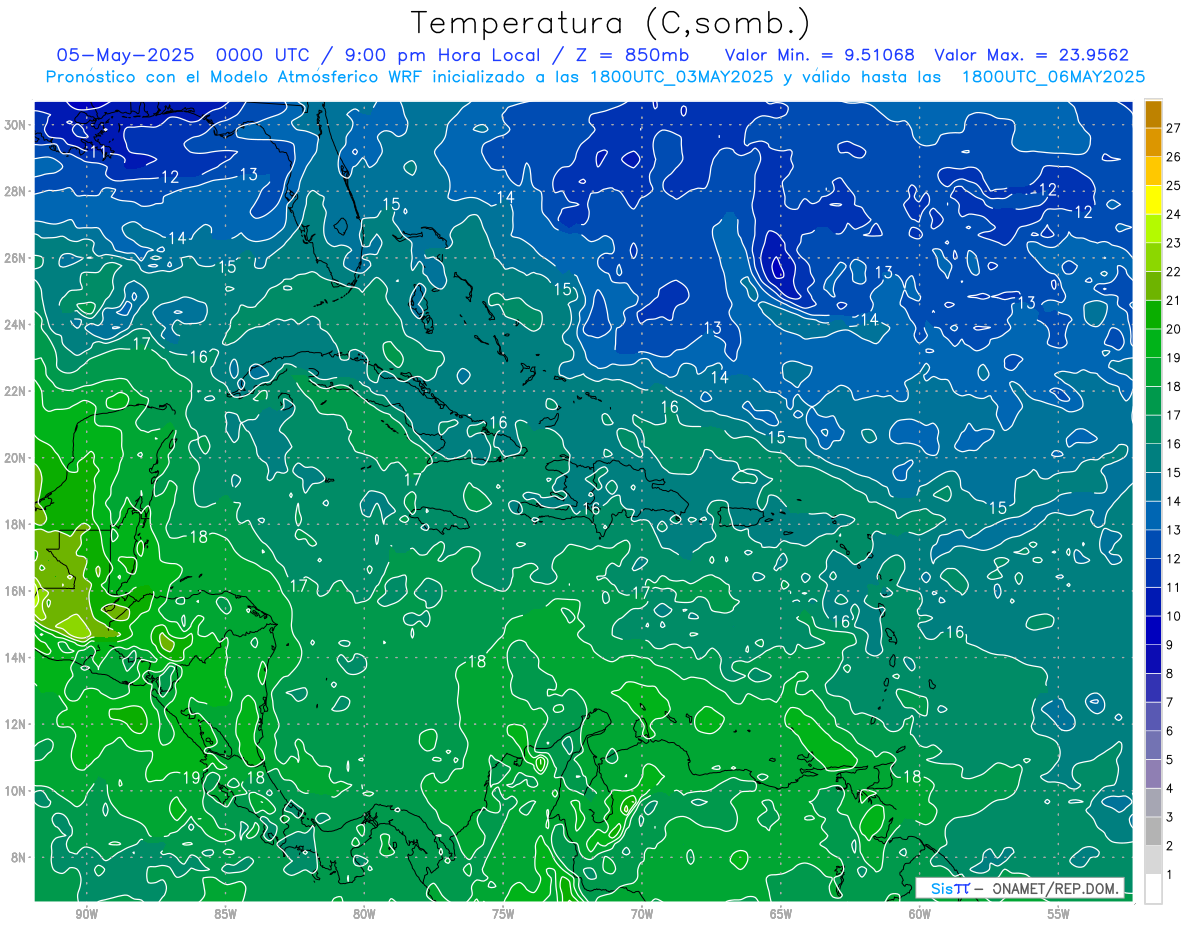Click the "ONAMET/REP.DOM." credit label
The image size is (1200, 927).
pyautogui.click(x=1054, y=888)
